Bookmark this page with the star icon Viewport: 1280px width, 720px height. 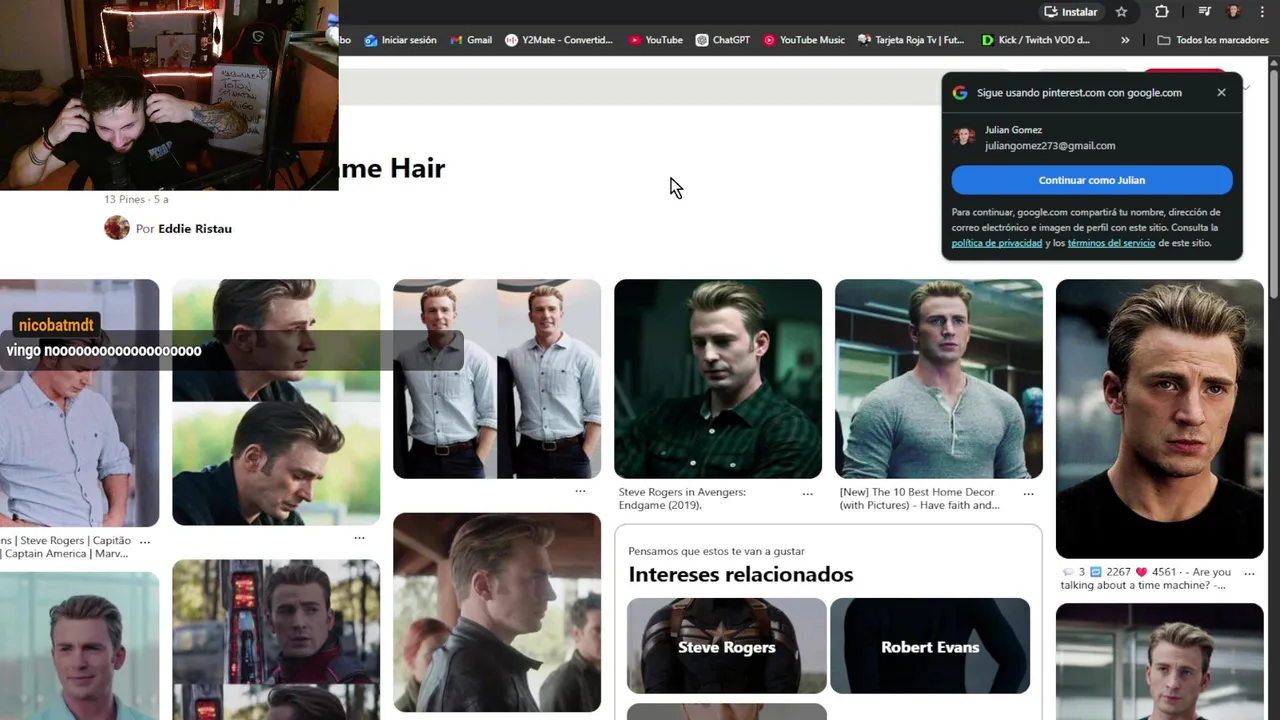coord(1121,12)
